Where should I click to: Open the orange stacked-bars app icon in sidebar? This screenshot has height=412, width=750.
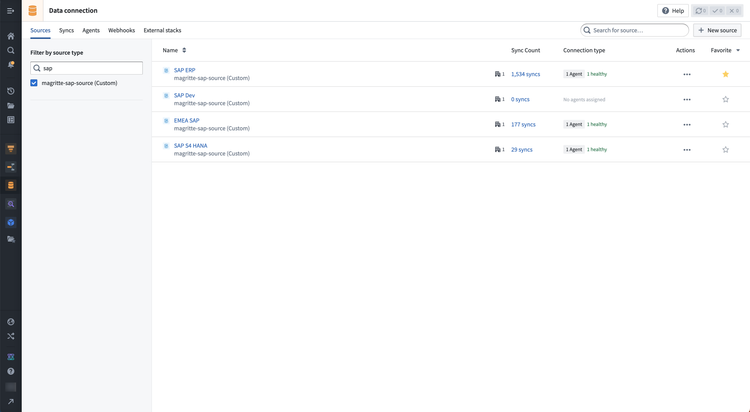[x=11, y=149]
